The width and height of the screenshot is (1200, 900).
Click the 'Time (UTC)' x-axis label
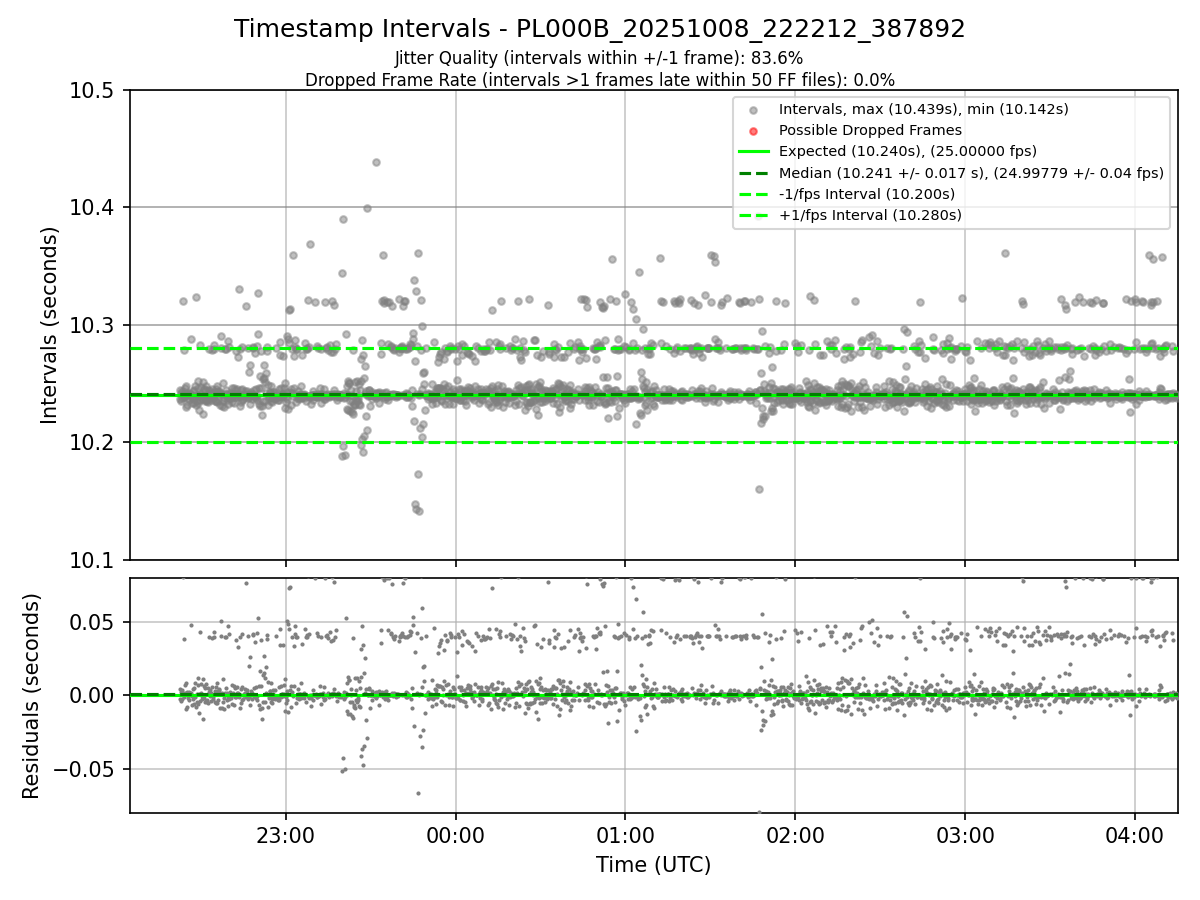[x=653, y=865]
